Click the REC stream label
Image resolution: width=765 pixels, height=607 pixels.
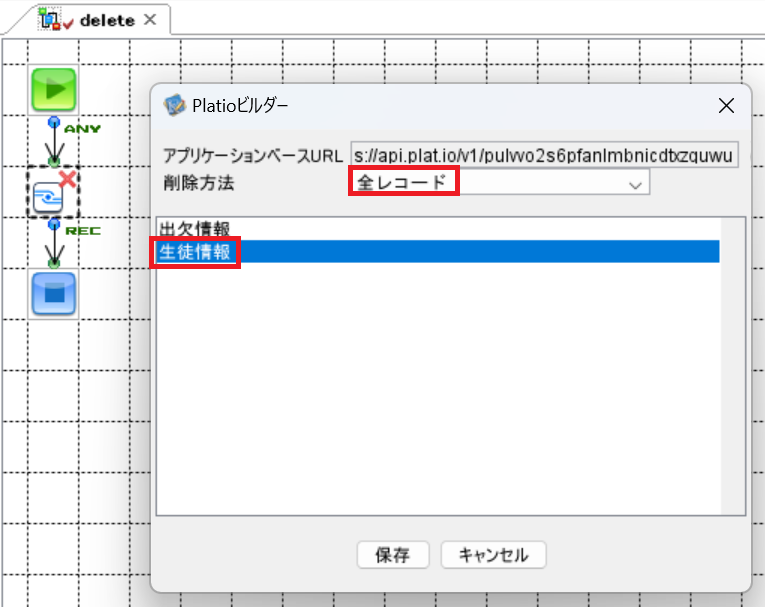83,231
